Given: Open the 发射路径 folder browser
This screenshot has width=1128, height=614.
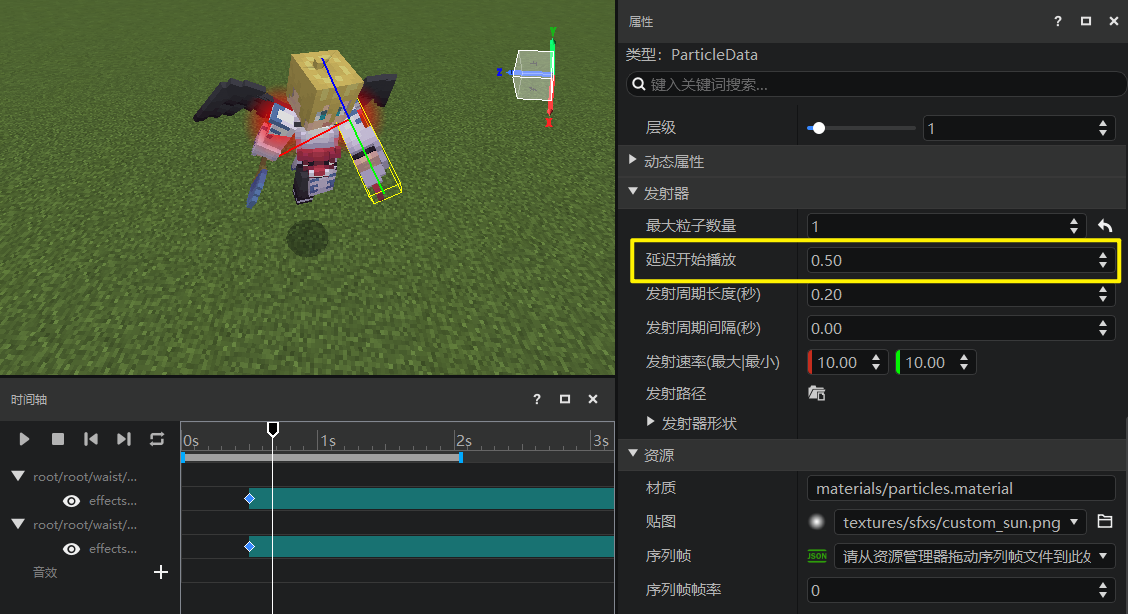Looking at the screenshot, I should pyautogui.click(x=816, y=394).
